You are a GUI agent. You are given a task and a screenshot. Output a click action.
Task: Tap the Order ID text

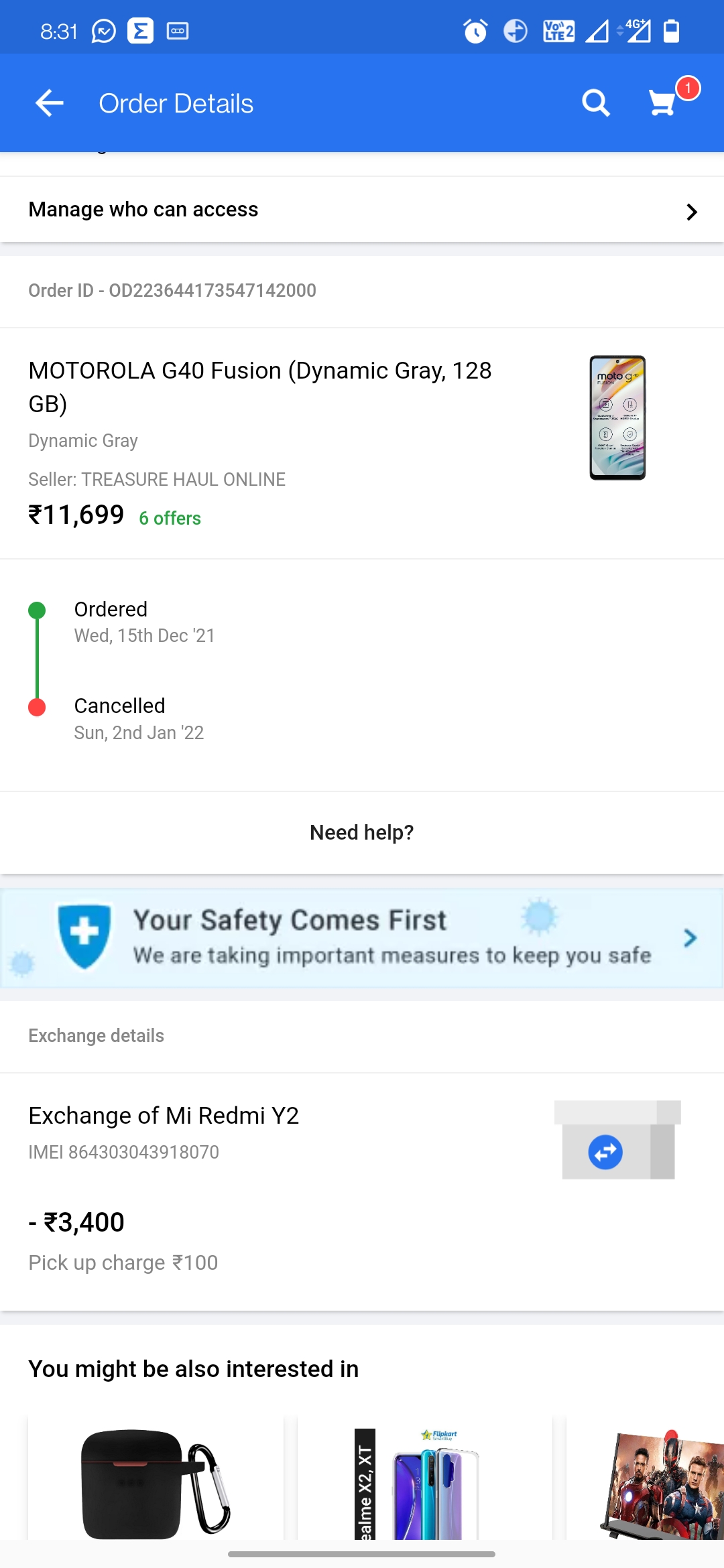pos(172,290)
